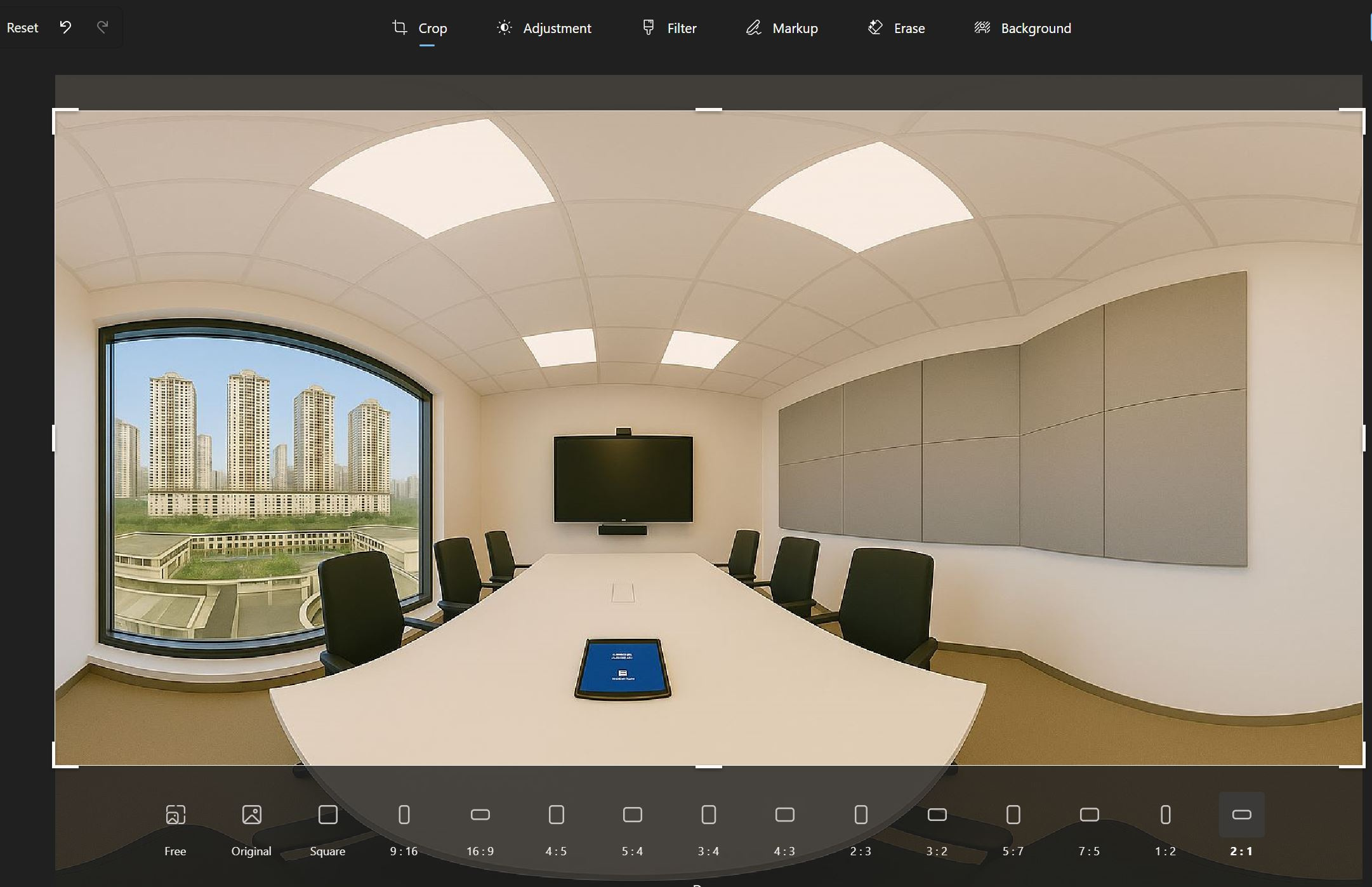The width and height of the screenshot is (1372, 887).
Task: Click the Undo arrow icon
Action: pos(65,27)
